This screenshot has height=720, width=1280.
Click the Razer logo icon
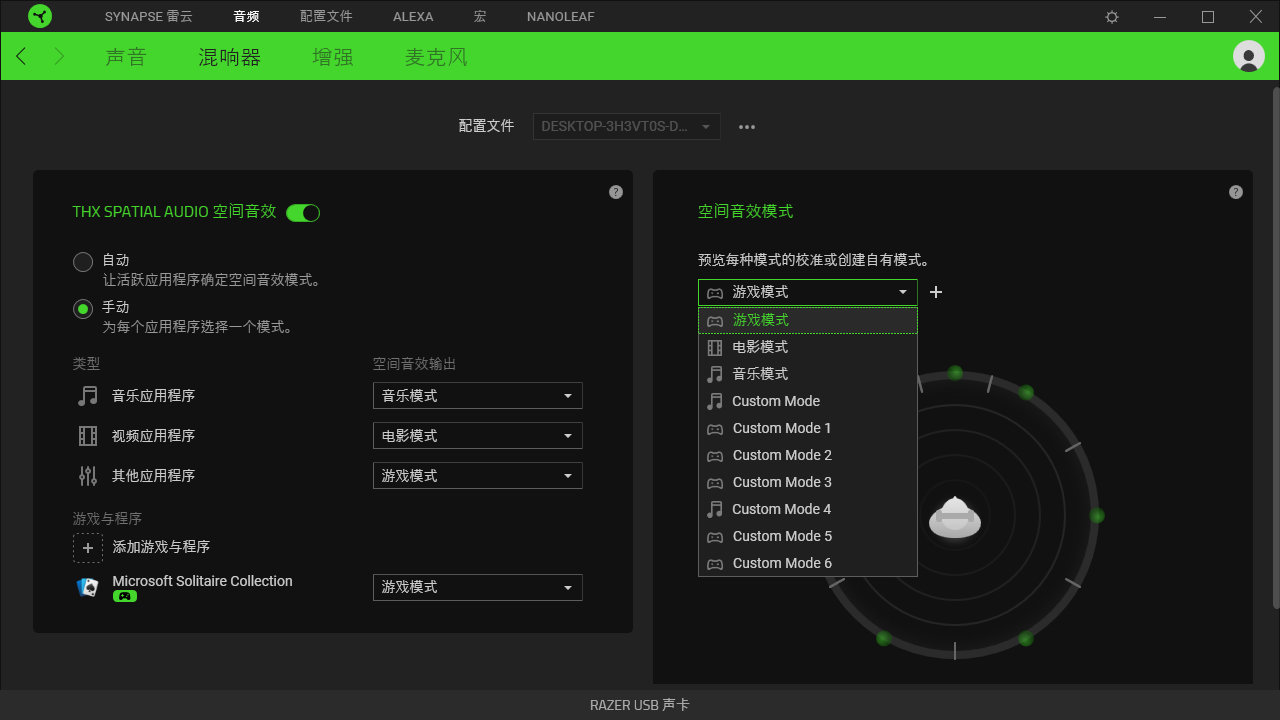[40, 16]
